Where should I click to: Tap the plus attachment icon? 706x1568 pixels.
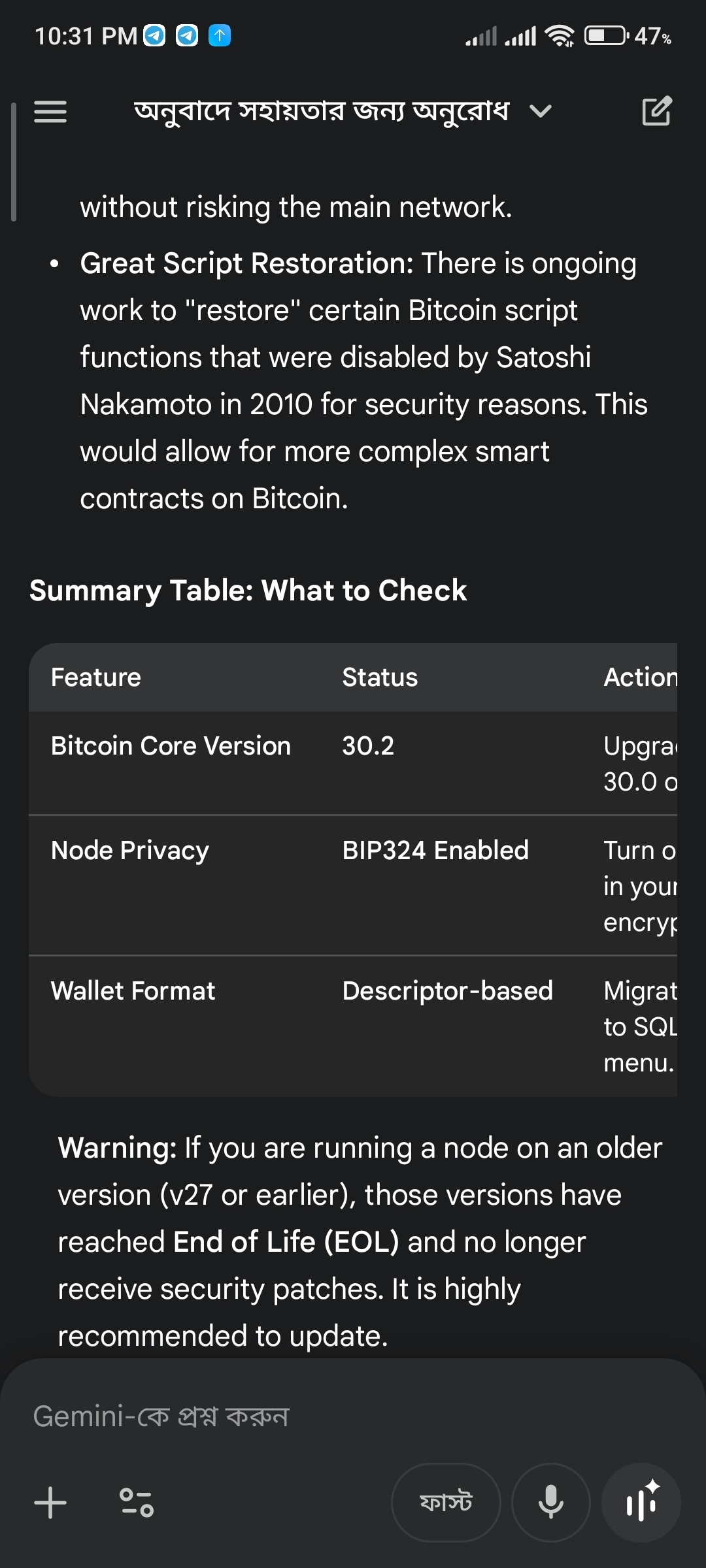tap(50, 1502)
